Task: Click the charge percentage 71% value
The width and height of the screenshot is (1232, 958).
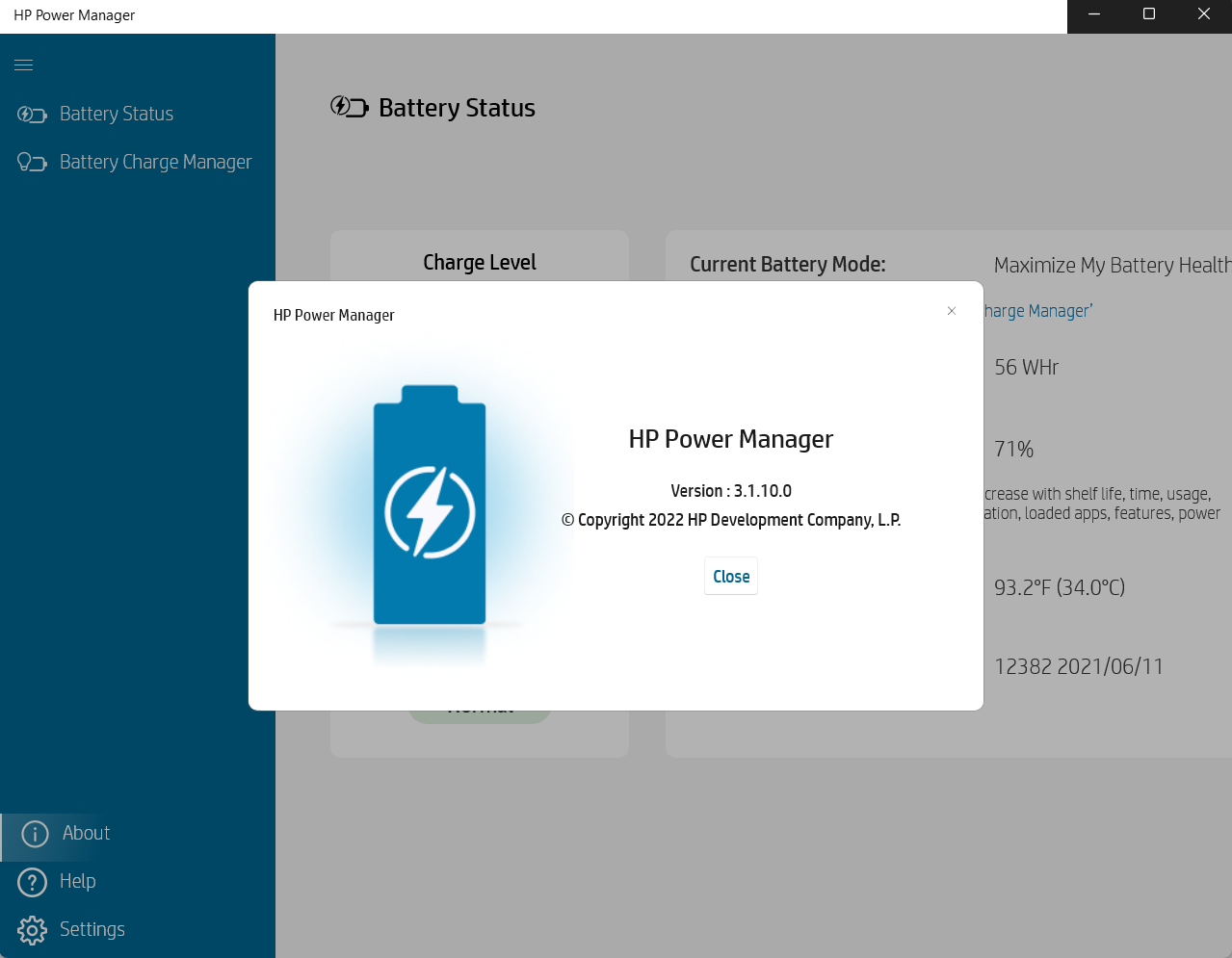Action: point(1013,449)
